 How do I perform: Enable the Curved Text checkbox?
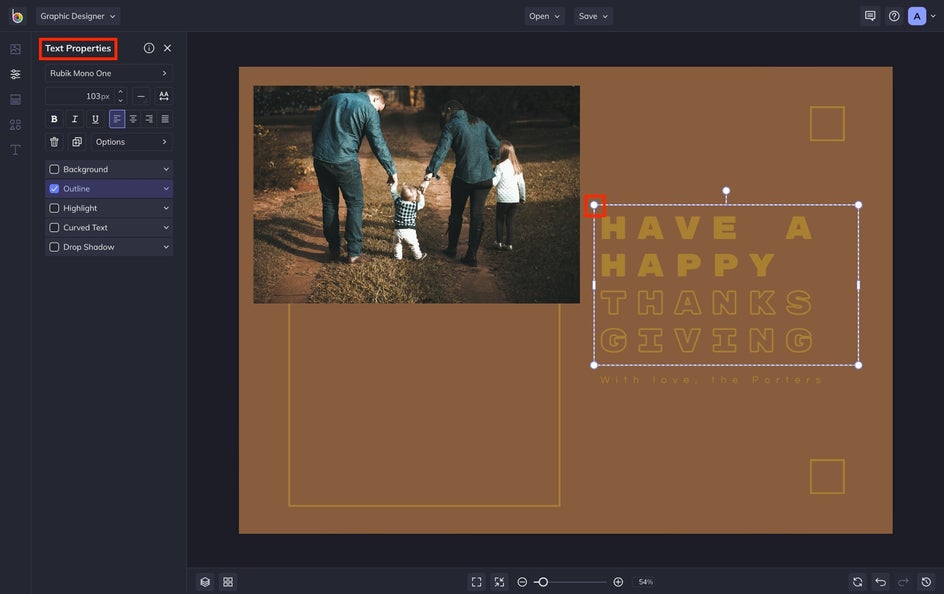pyautogui.click(x=54, y=227)
